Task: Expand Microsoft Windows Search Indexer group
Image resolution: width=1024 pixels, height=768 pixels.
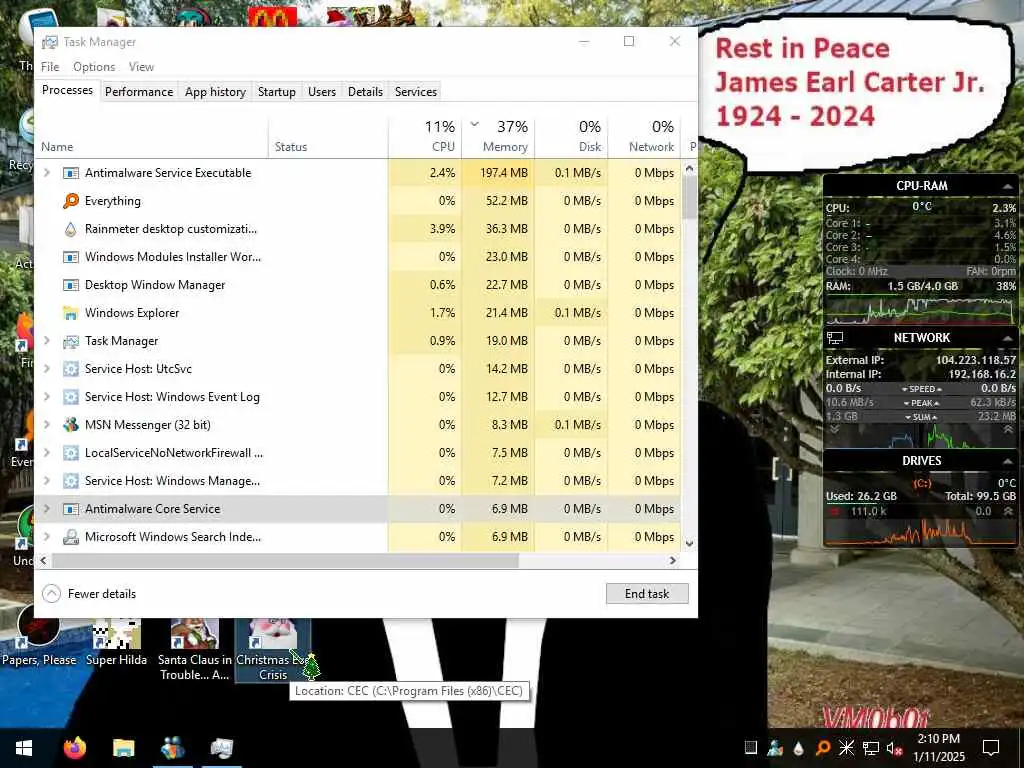Action: point(46,537)
